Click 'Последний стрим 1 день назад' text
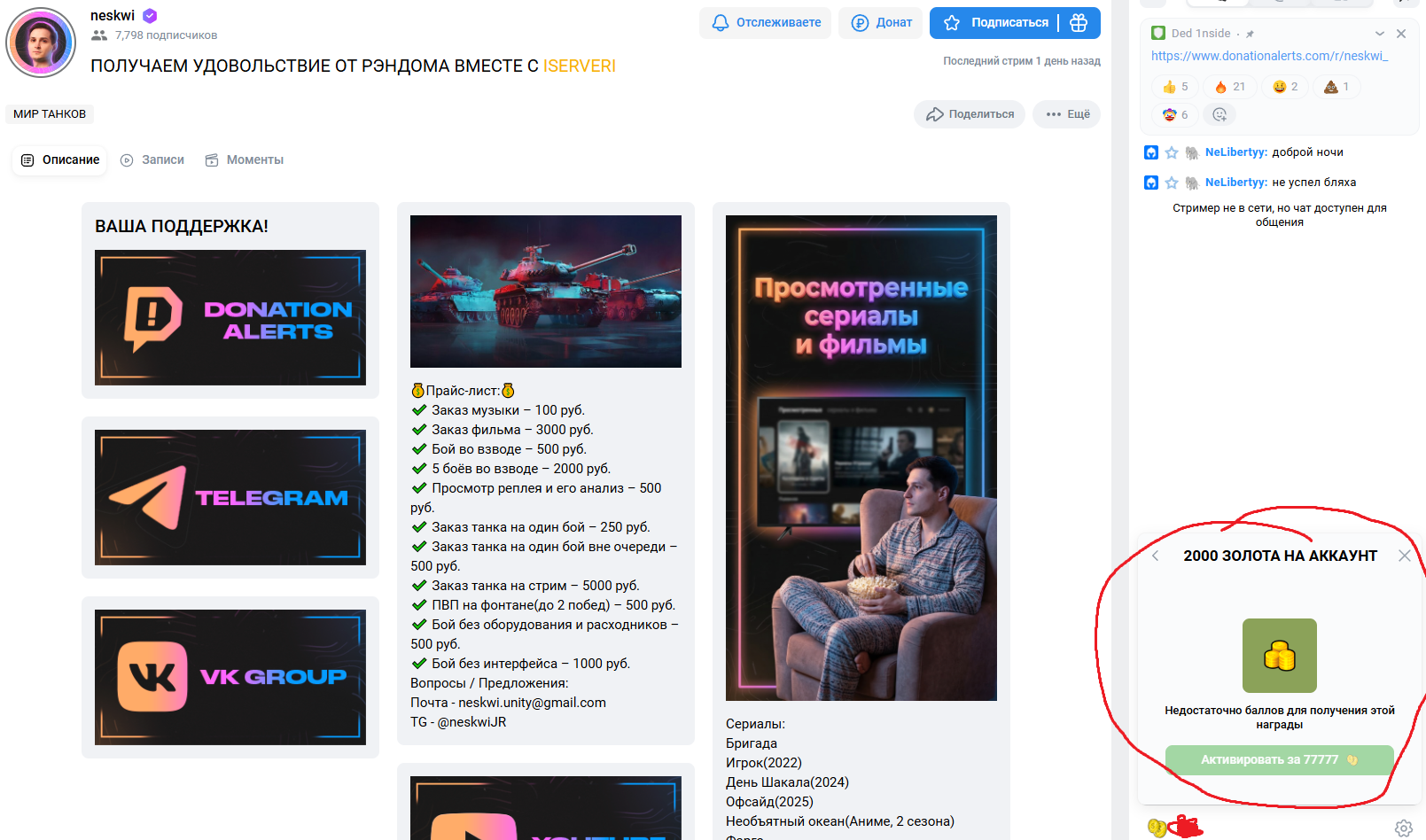The width and height of the screenshot is (1426, 840). (1022, 61)
